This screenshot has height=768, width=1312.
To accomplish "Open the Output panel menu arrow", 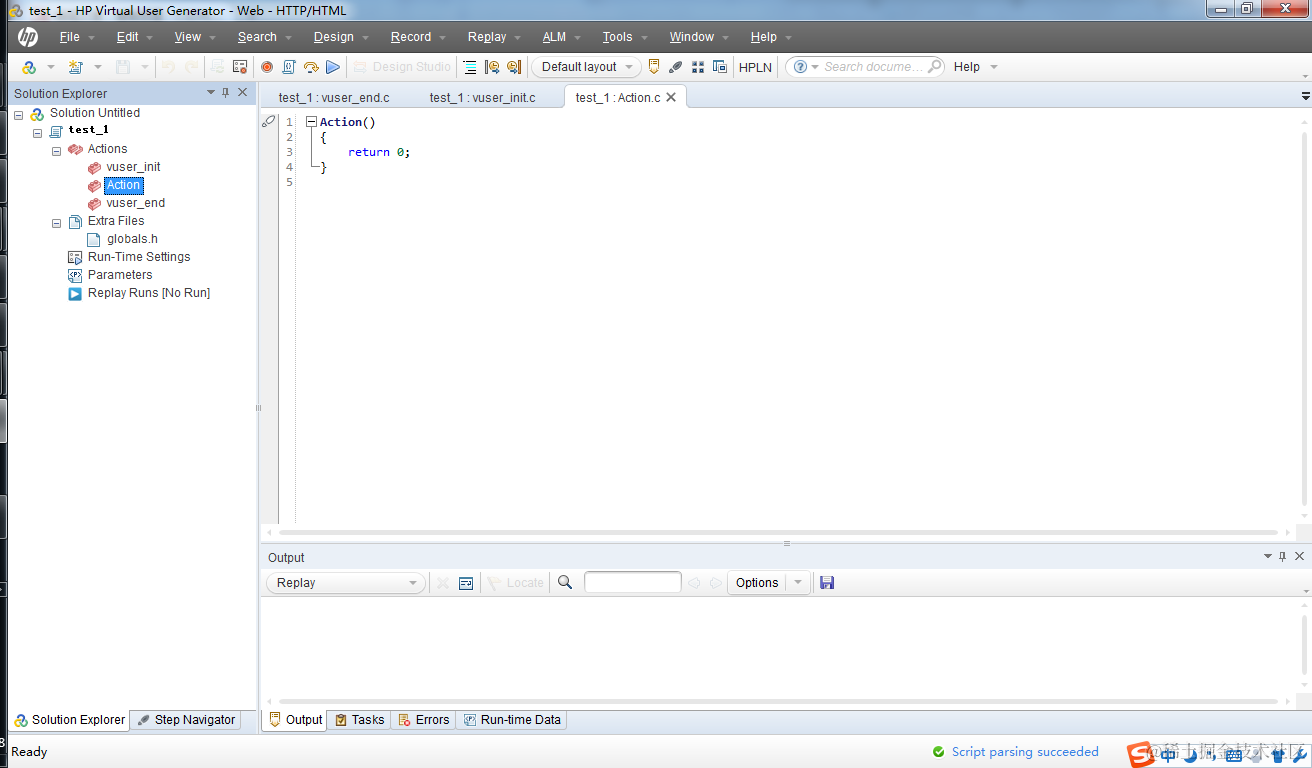I will pyautogui.click(x=1268, y=556).
